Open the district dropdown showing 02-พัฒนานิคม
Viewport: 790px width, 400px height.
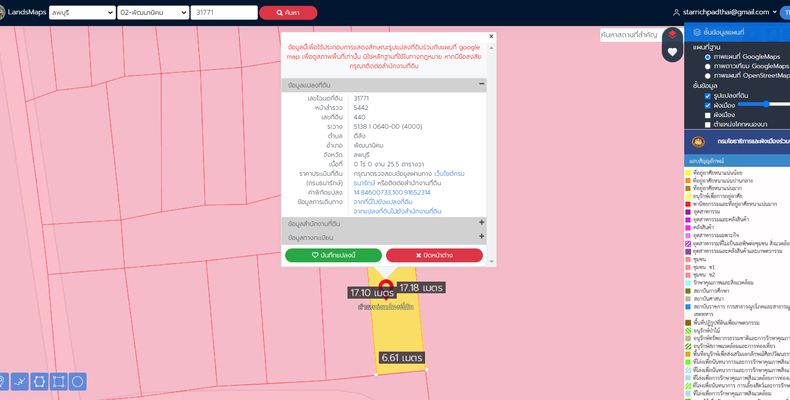tap(153, 13)
